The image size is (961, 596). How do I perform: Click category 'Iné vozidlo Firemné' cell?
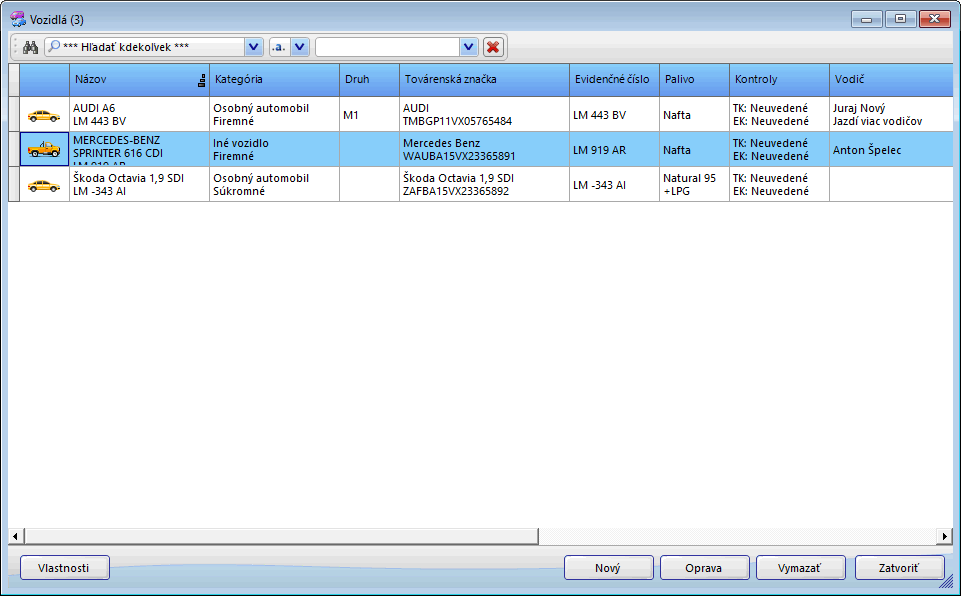tap(275, 150)
